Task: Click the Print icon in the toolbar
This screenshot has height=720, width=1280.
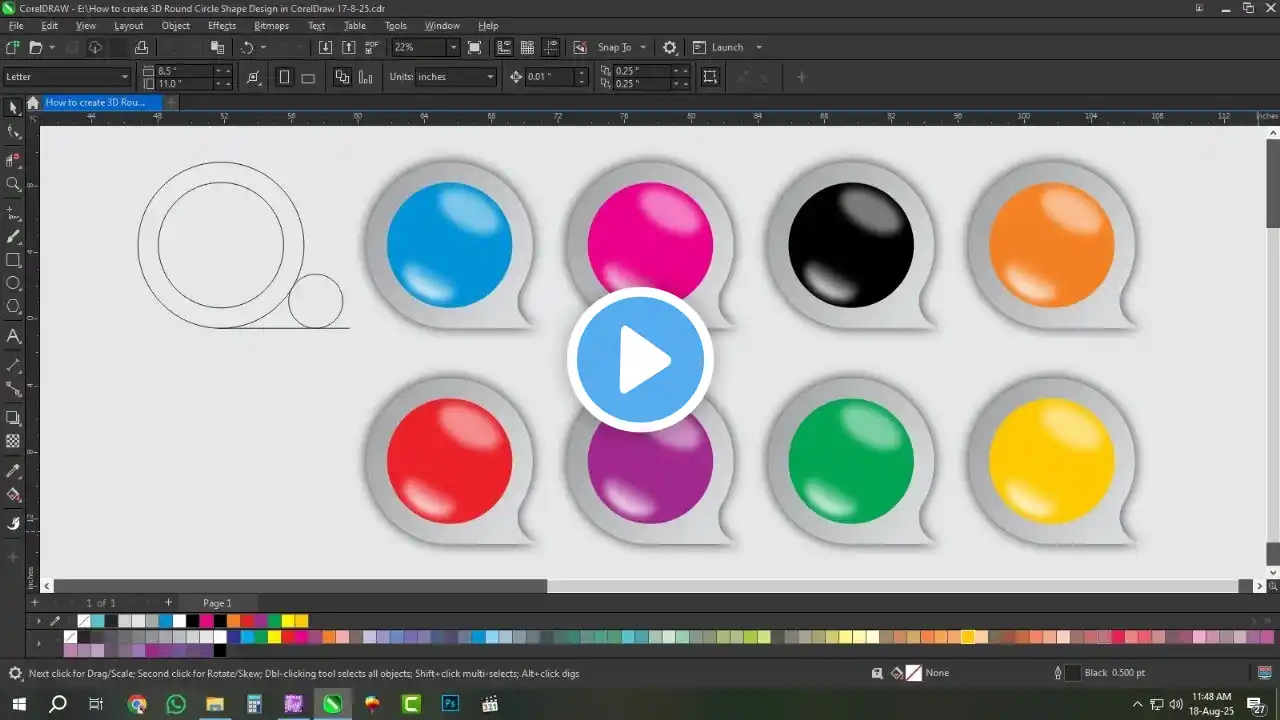Action: click(141, 47)
